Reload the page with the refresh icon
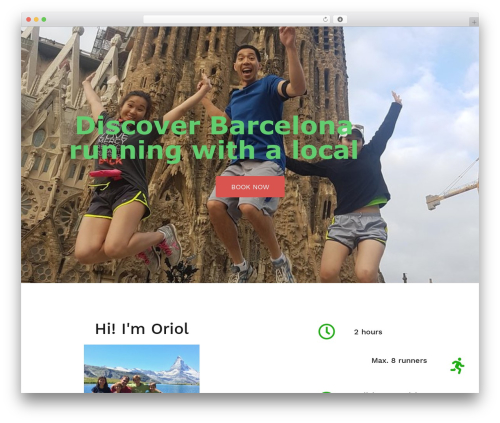The image size is (500, 423). [x=325, y=19]
